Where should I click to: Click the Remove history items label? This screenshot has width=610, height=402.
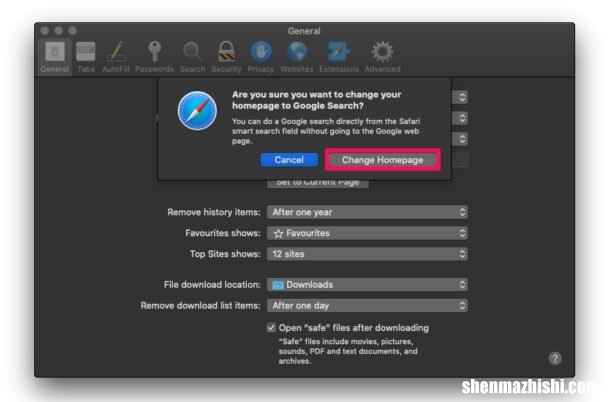coord(214,212)
